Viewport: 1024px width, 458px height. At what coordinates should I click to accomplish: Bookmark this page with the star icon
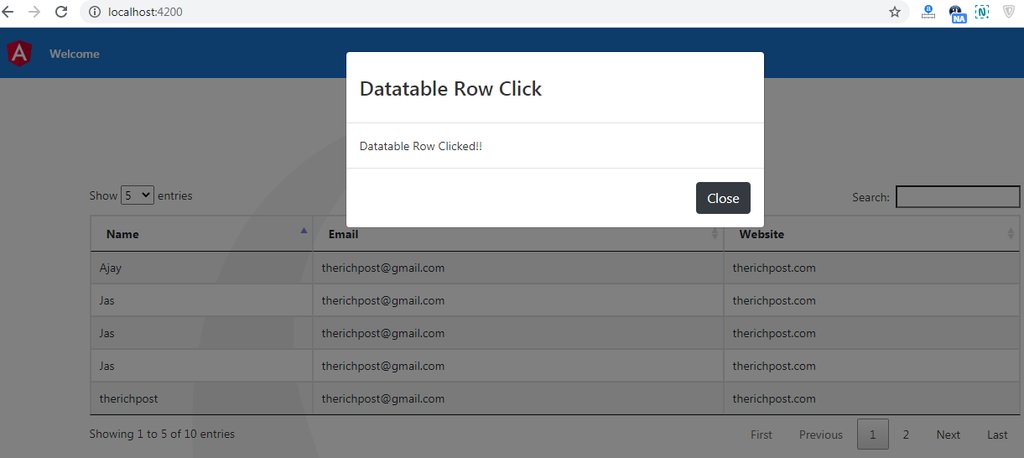coord(894,12)
